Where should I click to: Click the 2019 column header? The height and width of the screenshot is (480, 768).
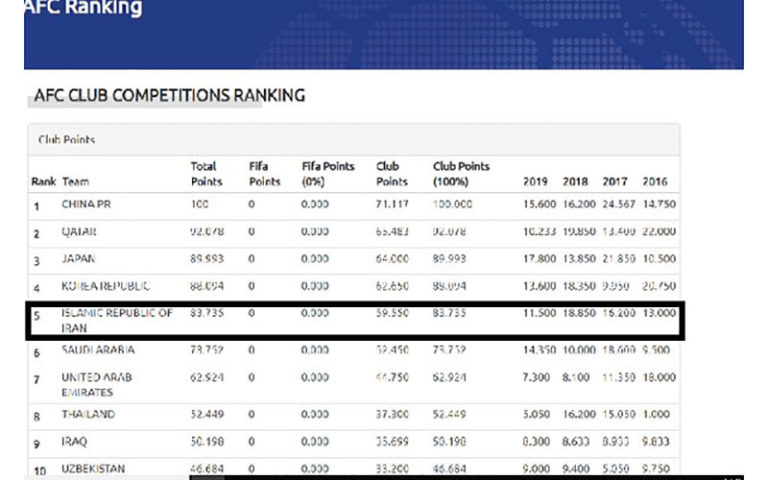pos(535,182)
